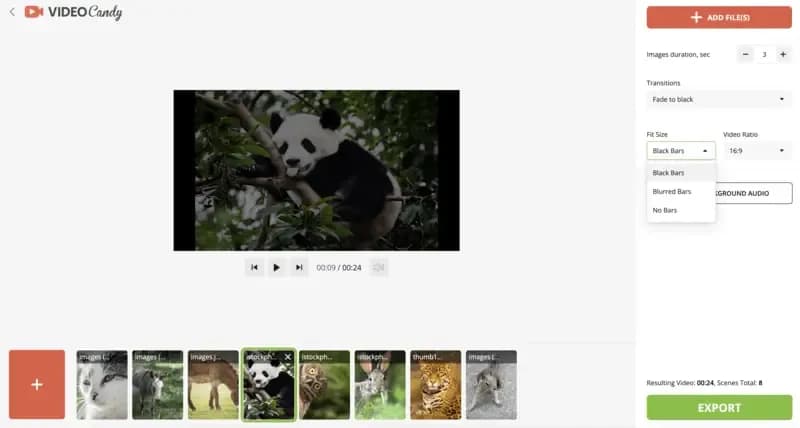Export the video
Image resolution: width=800 pixels, height=428 pixels.
719,407
